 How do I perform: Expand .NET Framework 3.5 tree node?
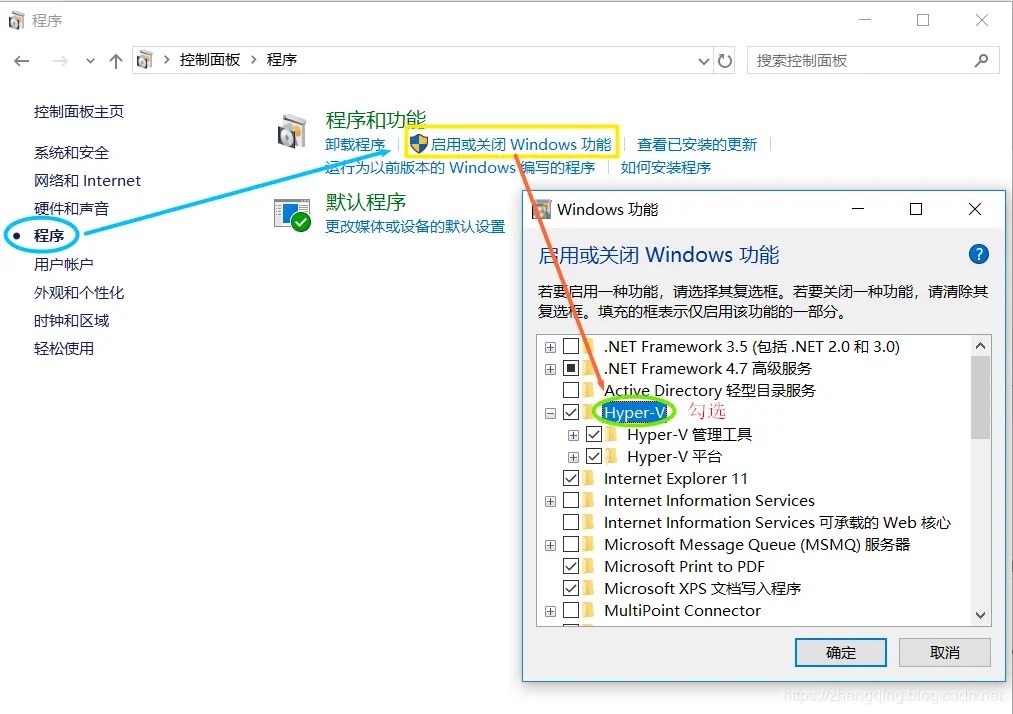[550, 348]
